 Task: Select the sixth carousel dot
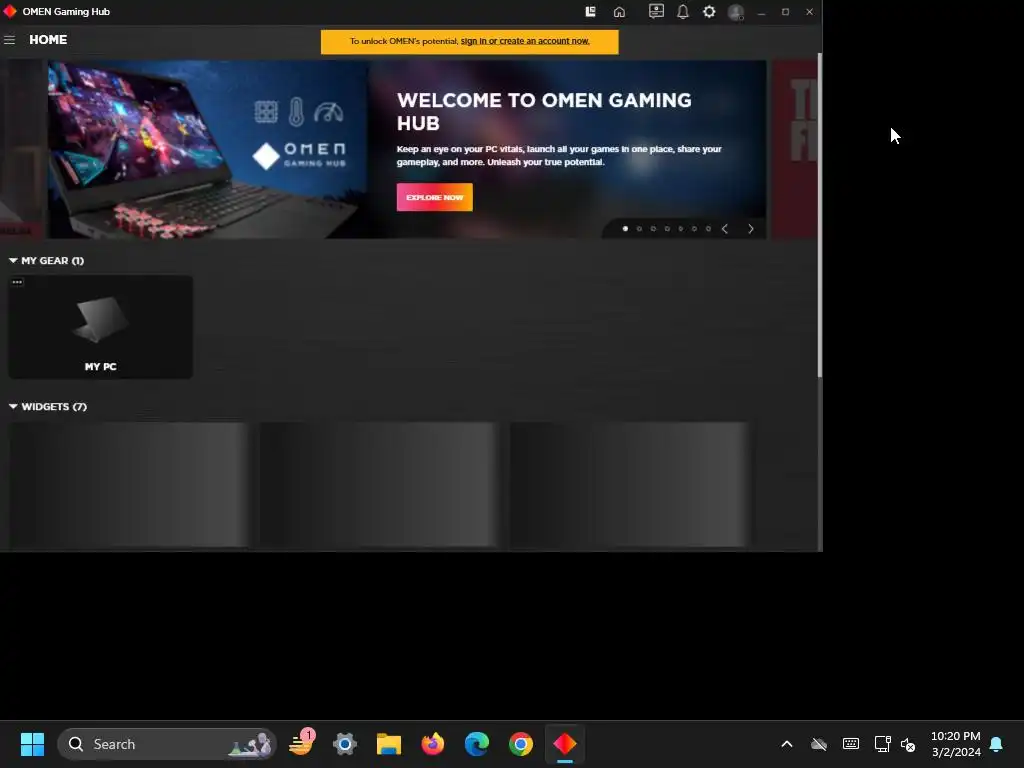[x=694, y=229]
